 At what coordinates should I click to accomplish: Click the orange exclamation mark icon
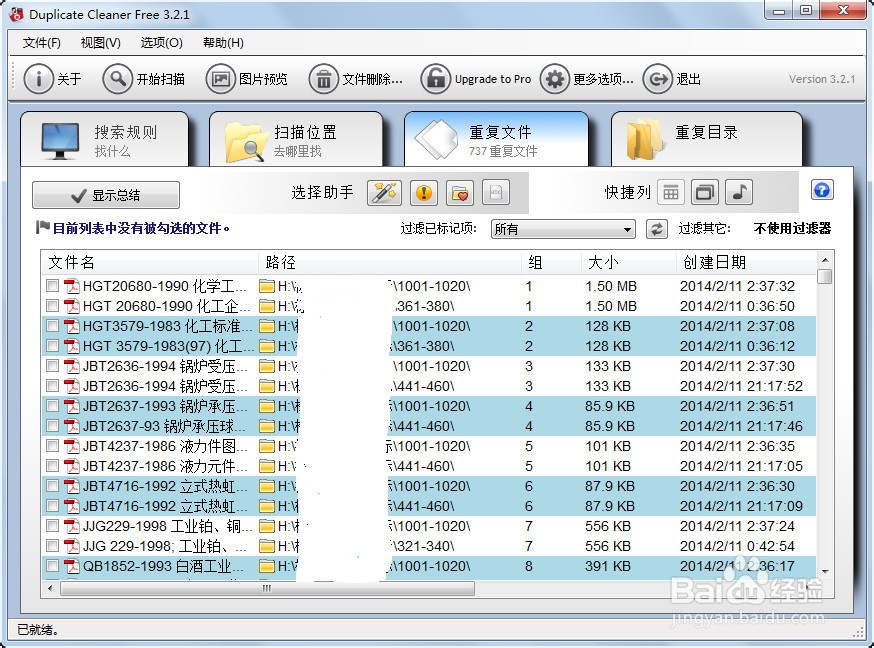pyautogui.click(x=424, y=193)
